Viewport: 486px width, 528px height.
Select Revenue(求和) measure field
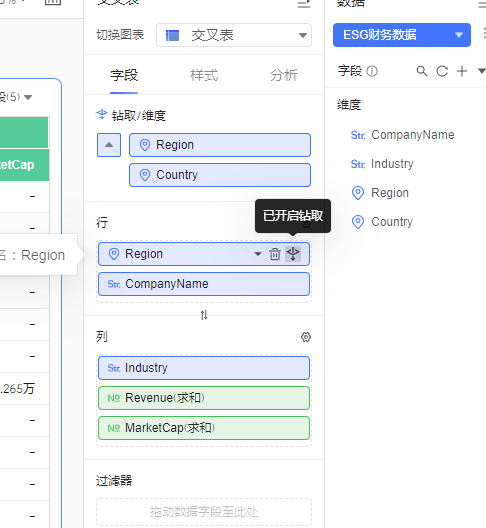click(x=204, y=398)
